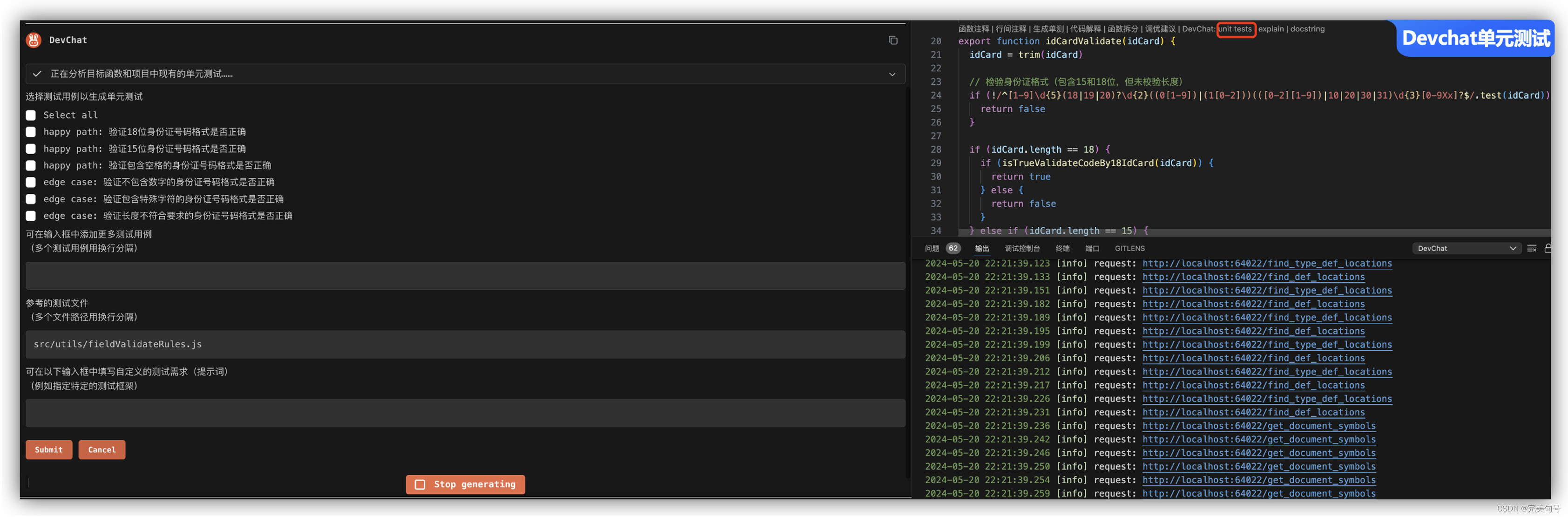The height and width of the screenshot is (517, 1568).
Task: Click the DevChat chat title text
Action: (68, 40)
